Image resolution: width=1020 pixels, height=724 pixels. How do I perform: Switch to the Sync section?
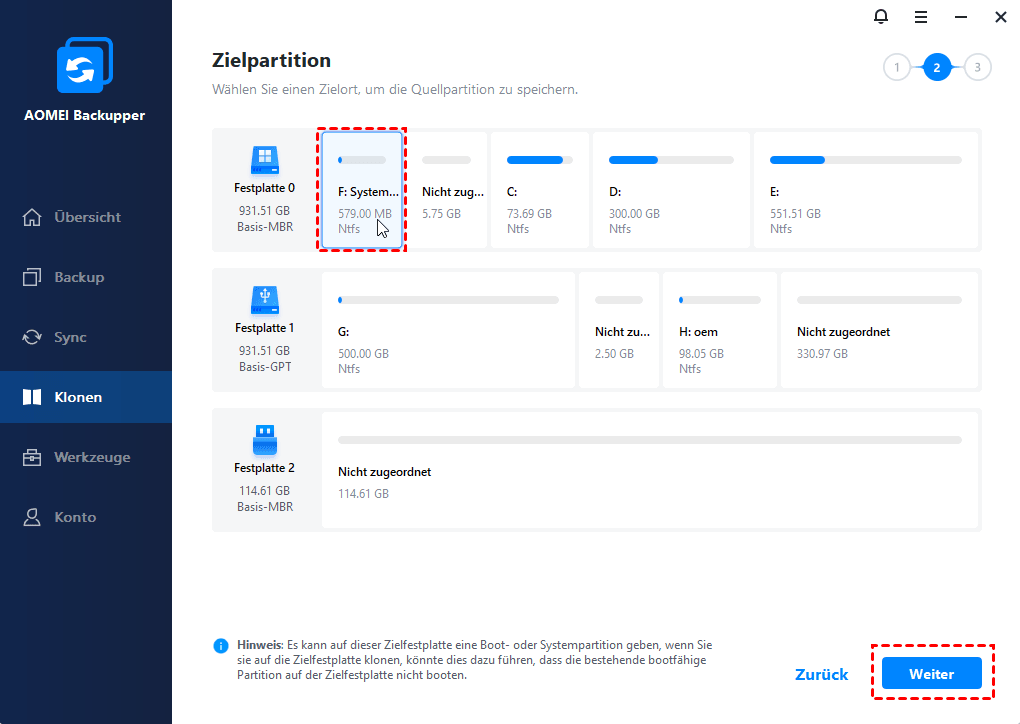70,337
